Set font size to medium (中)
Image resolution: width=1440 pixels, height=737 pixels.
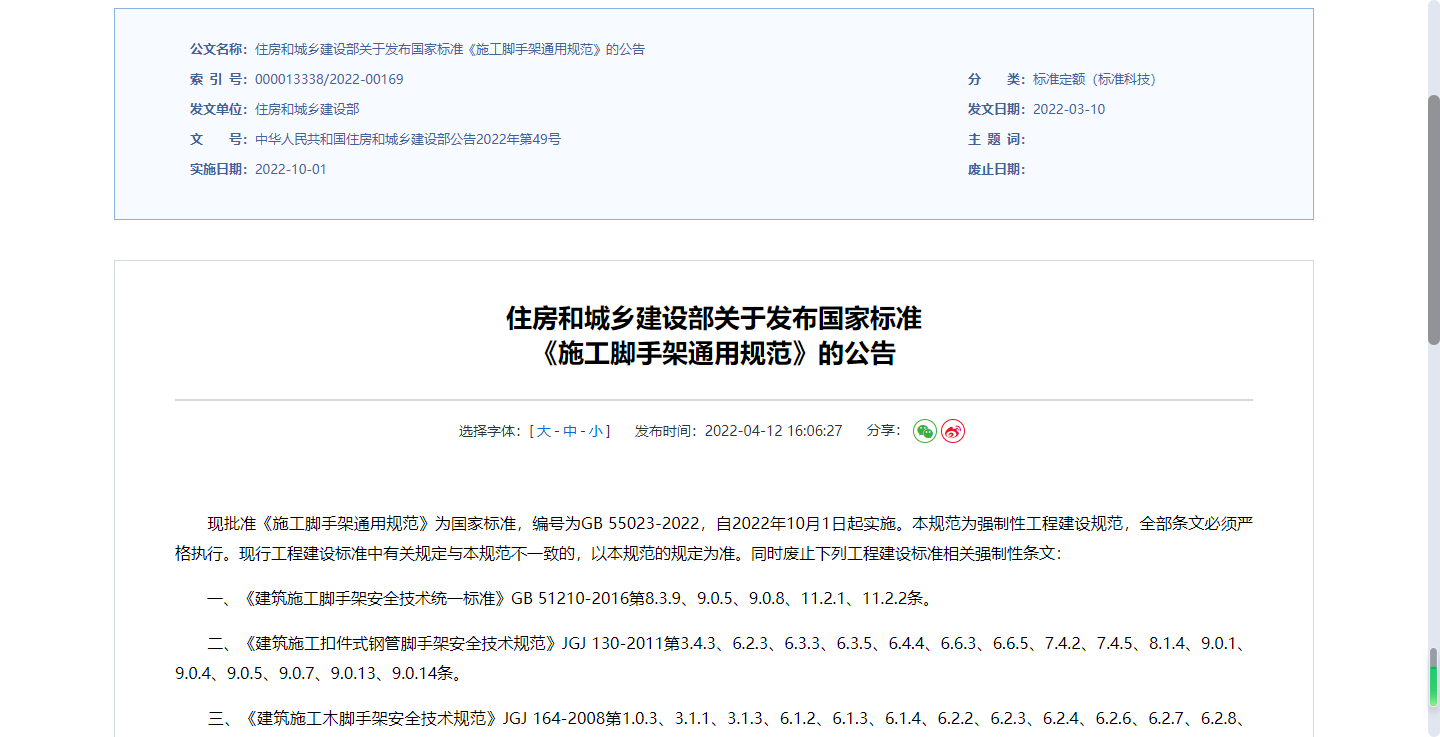[570, 431]
